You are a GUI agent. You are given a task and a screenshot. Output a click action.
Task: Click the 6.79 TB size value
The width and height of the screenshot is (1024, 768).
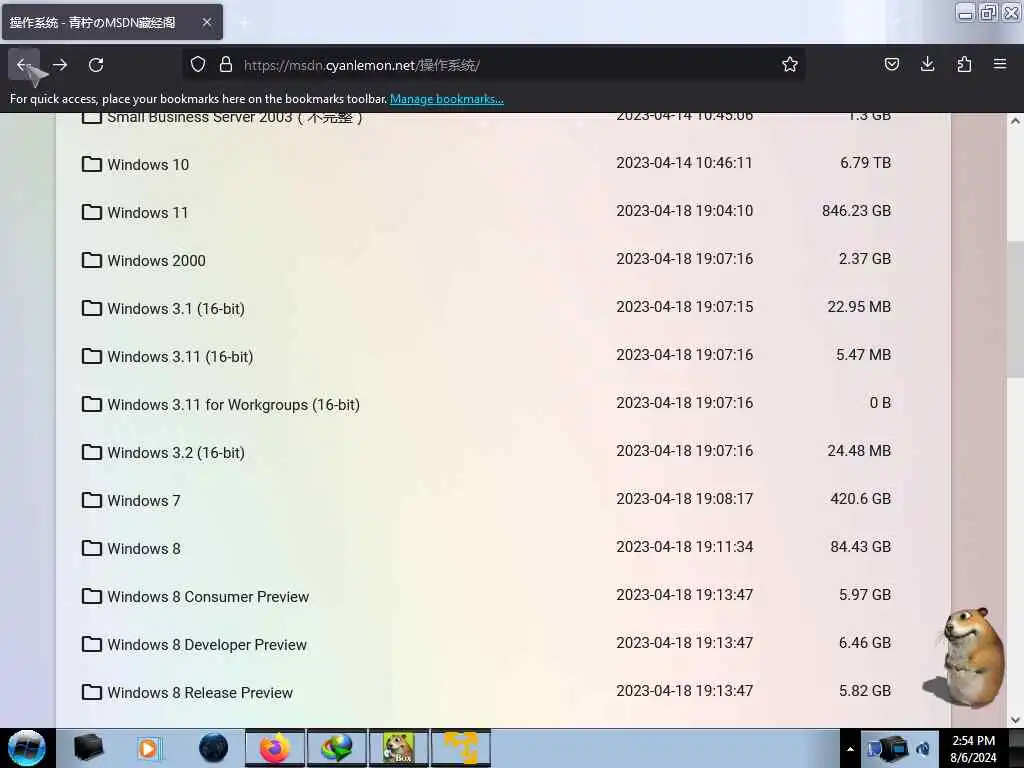[x=865, y=163]
